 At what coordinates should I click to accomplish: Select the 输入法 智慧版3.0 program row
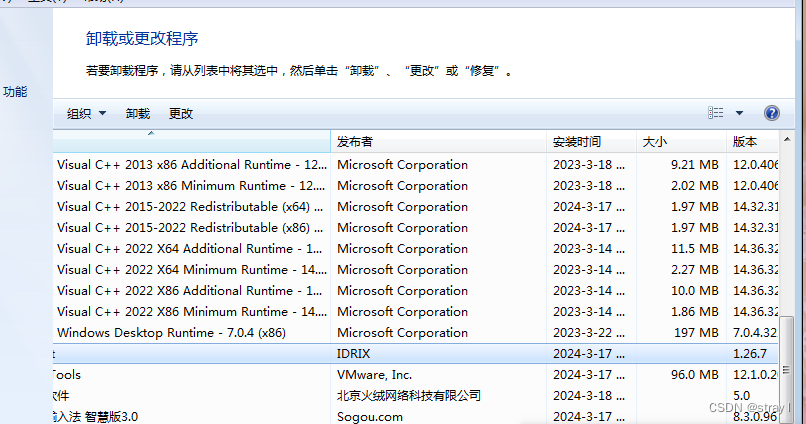tap(416, 417)
